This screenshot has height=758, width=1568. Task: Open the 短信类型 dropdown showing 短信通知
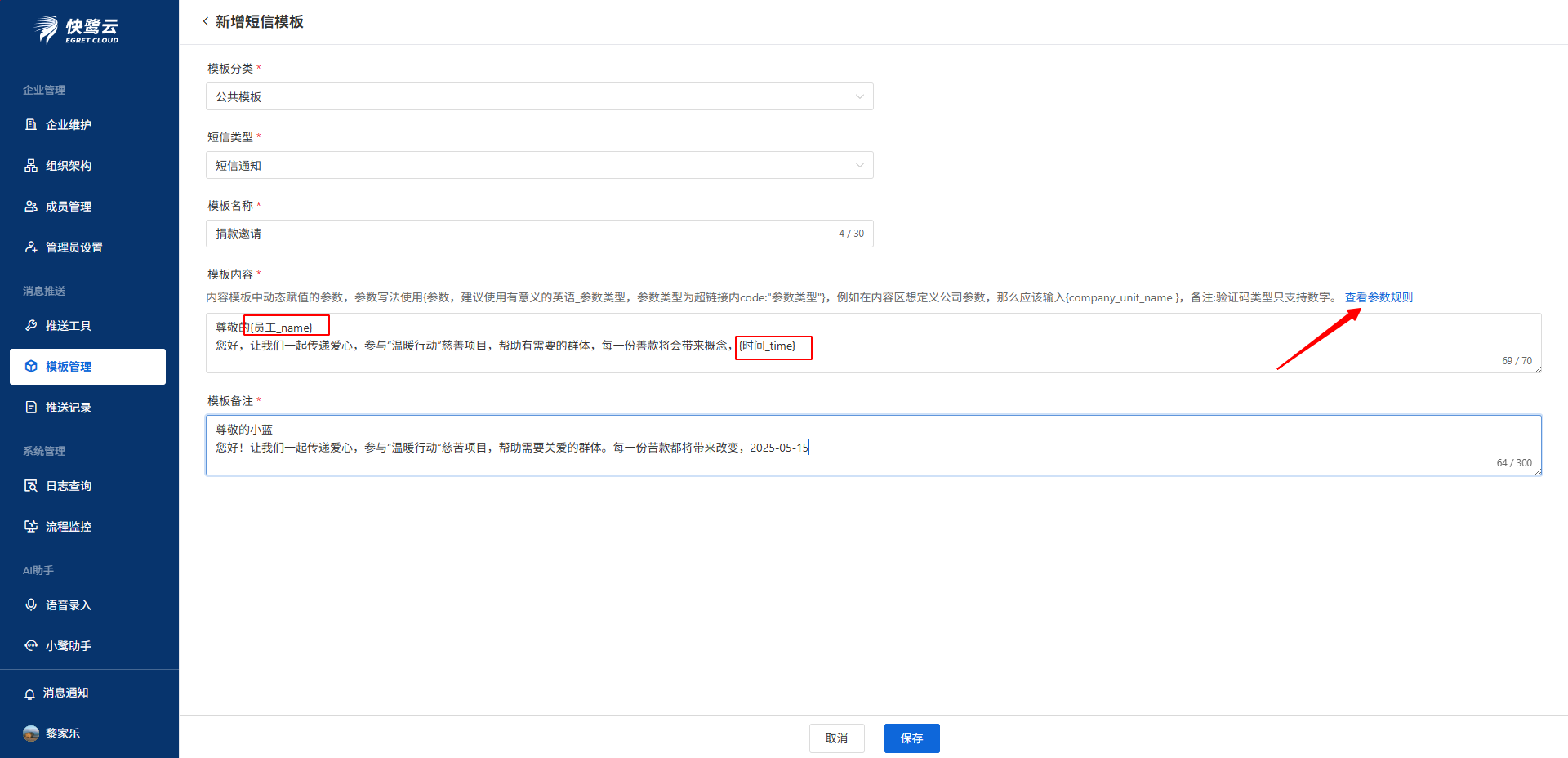pos(539,165)
